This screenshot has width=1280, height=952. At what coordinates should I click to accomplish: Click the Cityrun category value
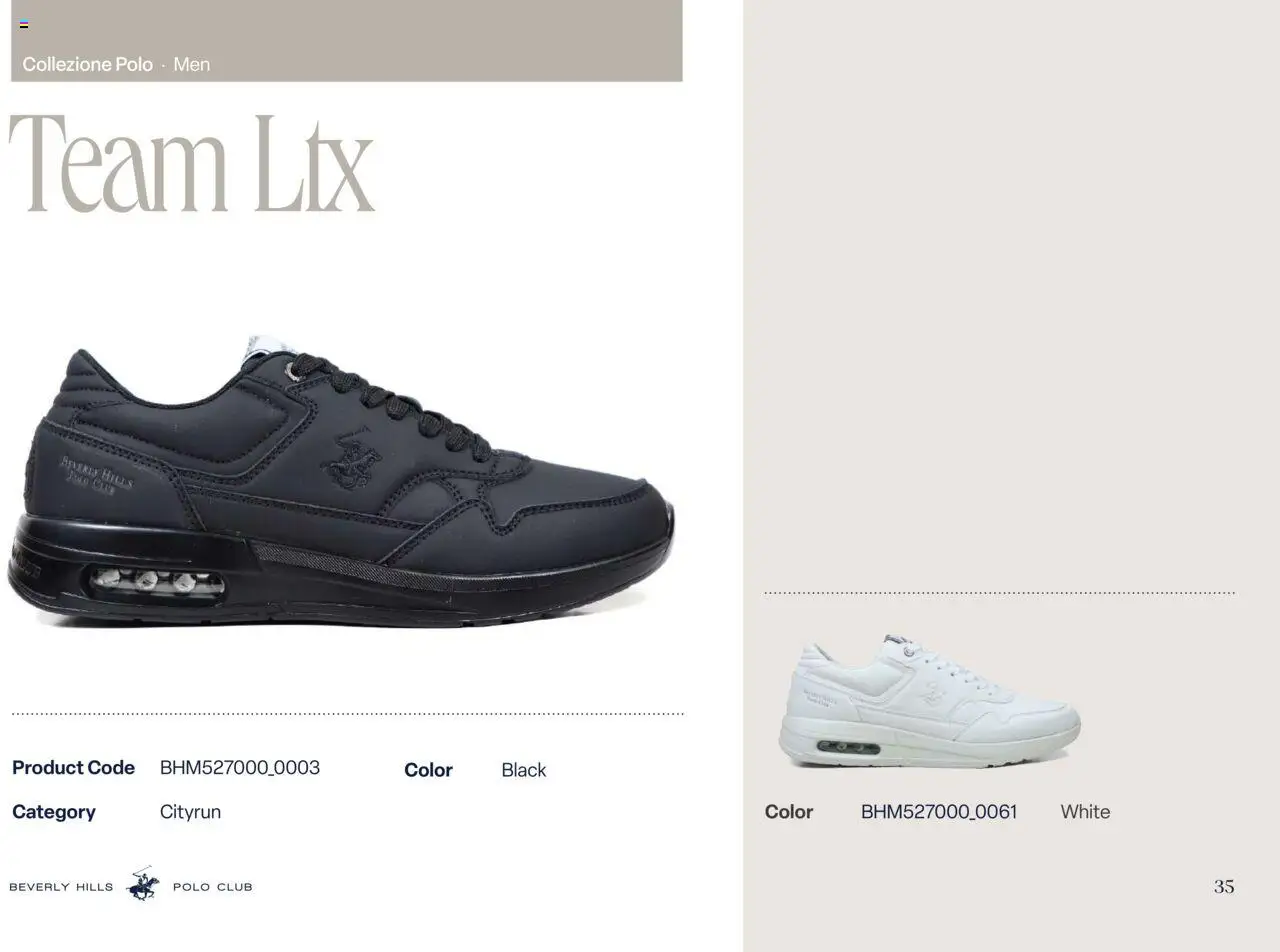[x=190, y=812]
